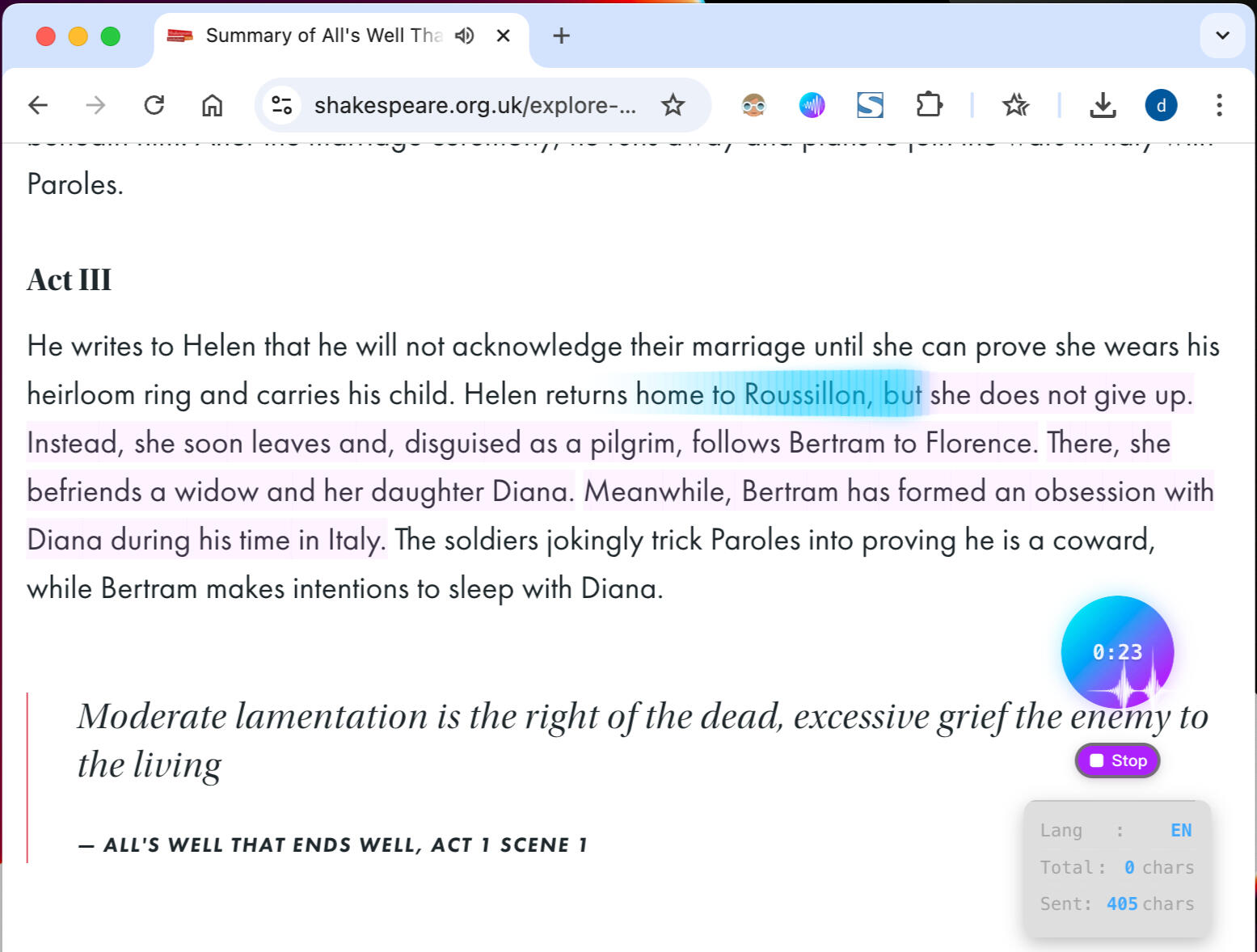Open the bookmarks and reading list icon

coord(1015,105)
